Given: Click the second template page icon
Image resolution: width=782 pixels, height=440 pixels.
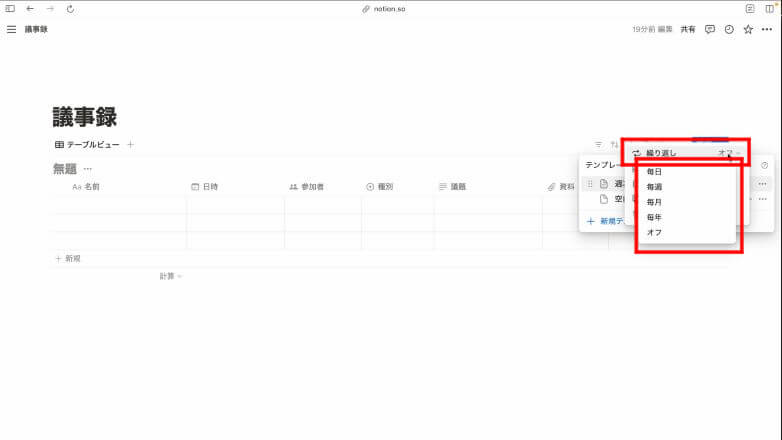Looking at the screenshot, I should click(604, 199).
